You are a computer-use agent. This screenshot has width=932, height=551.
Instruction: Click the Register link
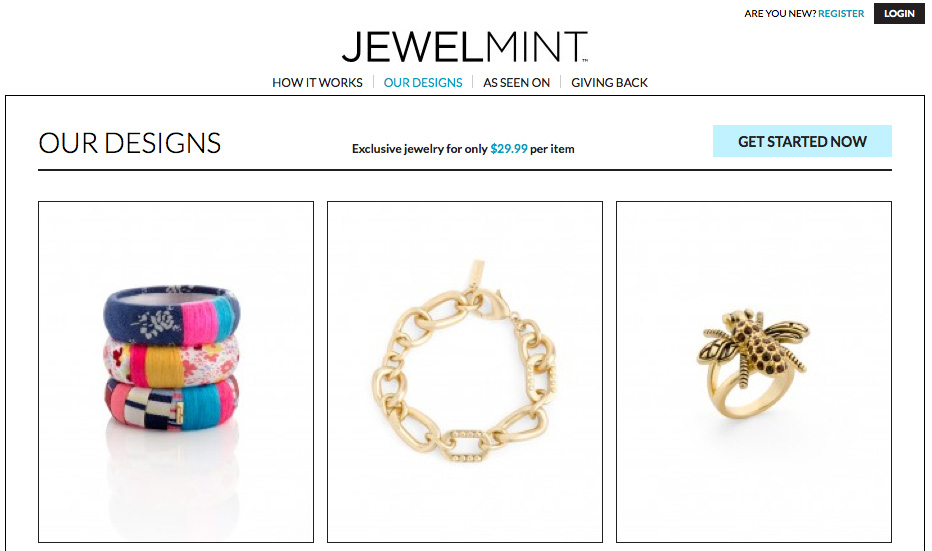(x=840, y=13)
